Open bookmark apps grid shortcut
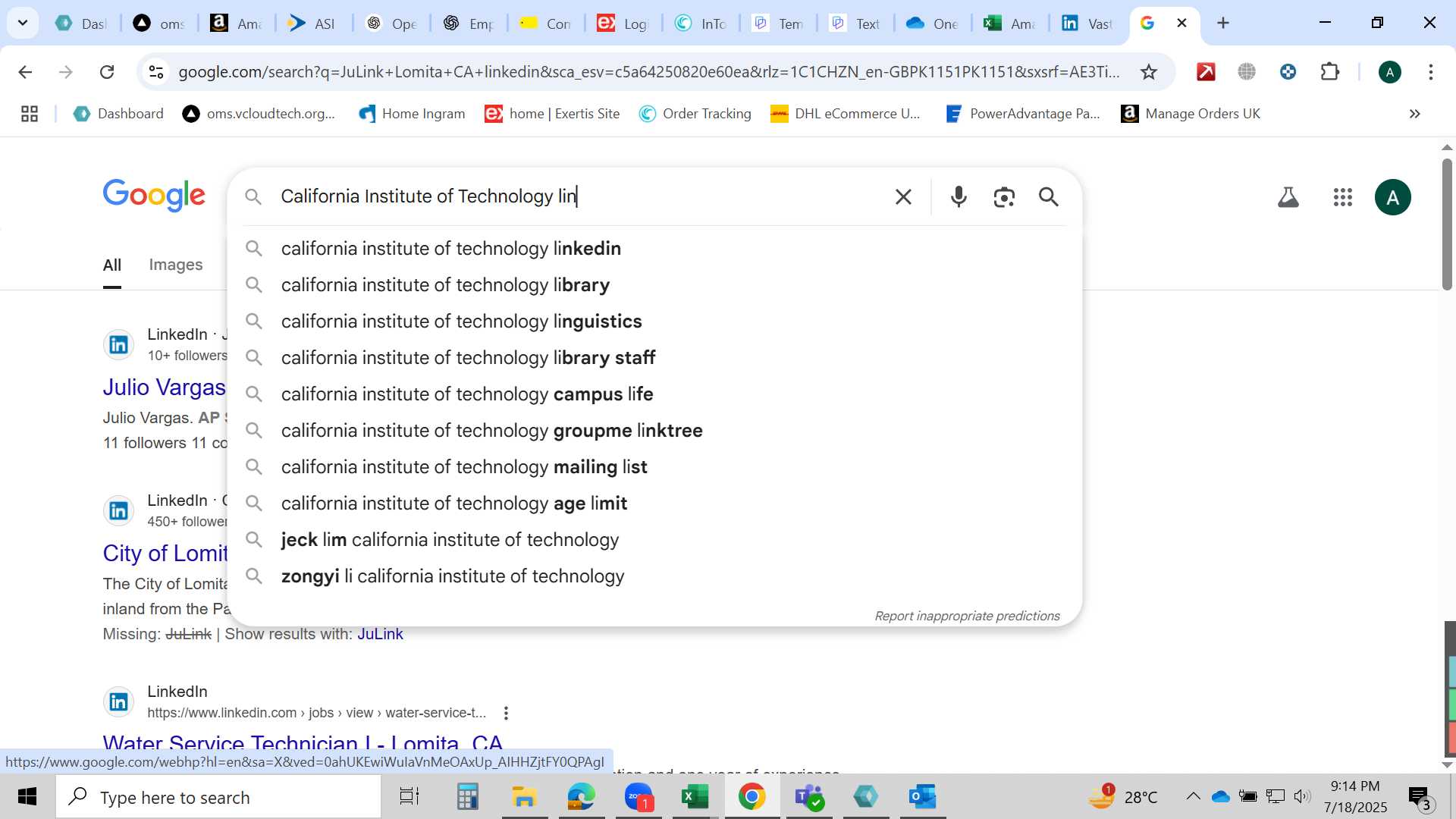1456x819 pixels. (x=30, y=114)
